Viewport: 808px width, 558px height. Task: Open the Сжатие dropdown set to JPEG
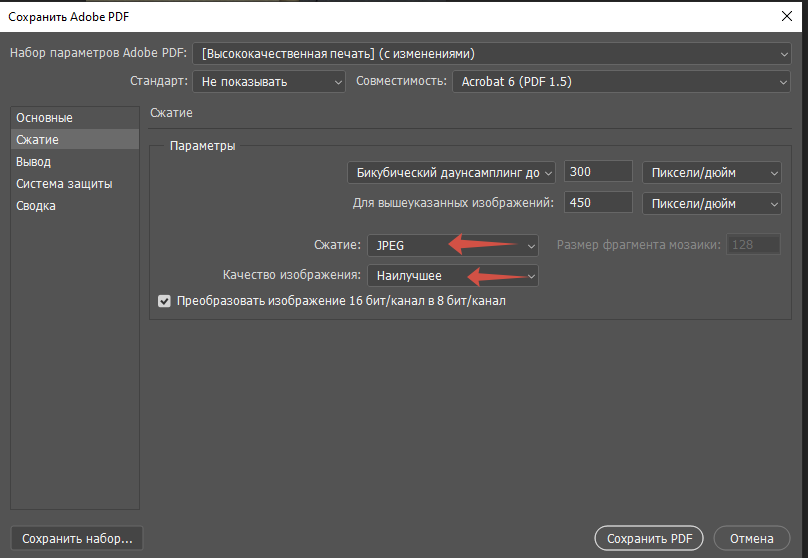tap(452, 245)
